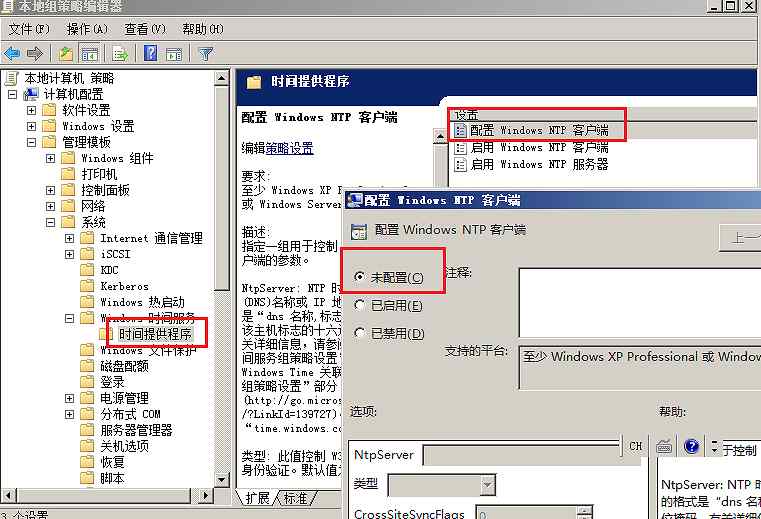This screenshot has height=519, width=761.
Task: Open the 查看(V) menu
Action: pos(145,29)
